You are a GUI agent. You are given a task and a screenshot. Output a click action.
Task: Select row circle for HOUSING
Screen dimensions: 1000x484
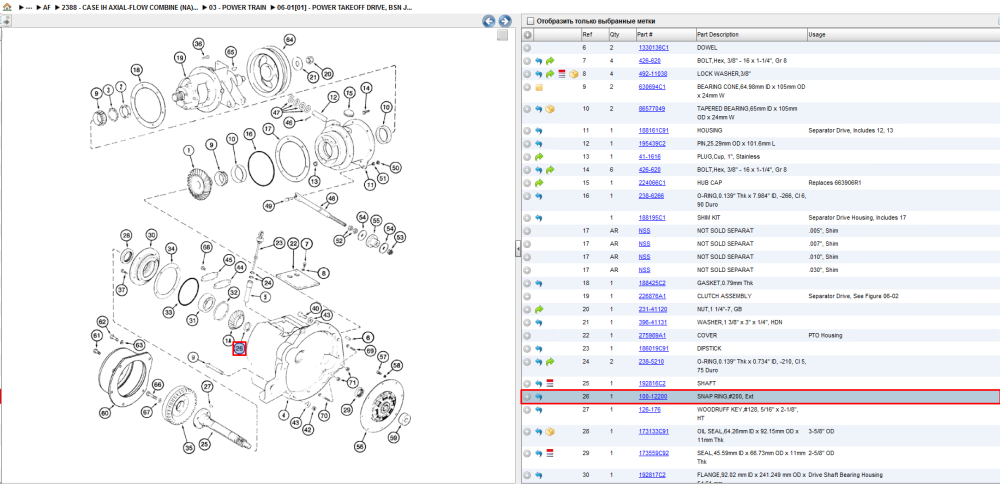coord(527,130)
